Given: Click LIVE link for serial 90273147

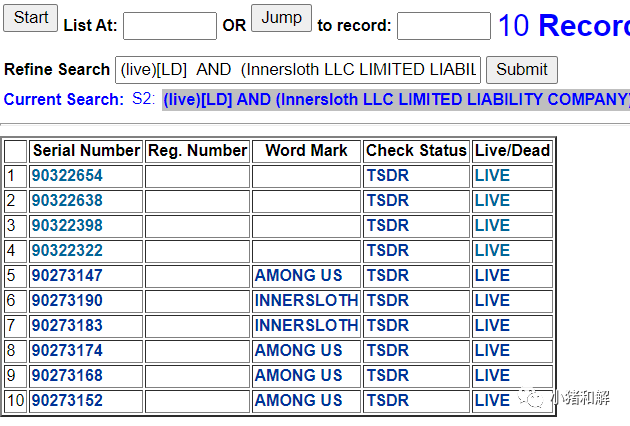Looking at the screenshot, I should click(492, 275).
